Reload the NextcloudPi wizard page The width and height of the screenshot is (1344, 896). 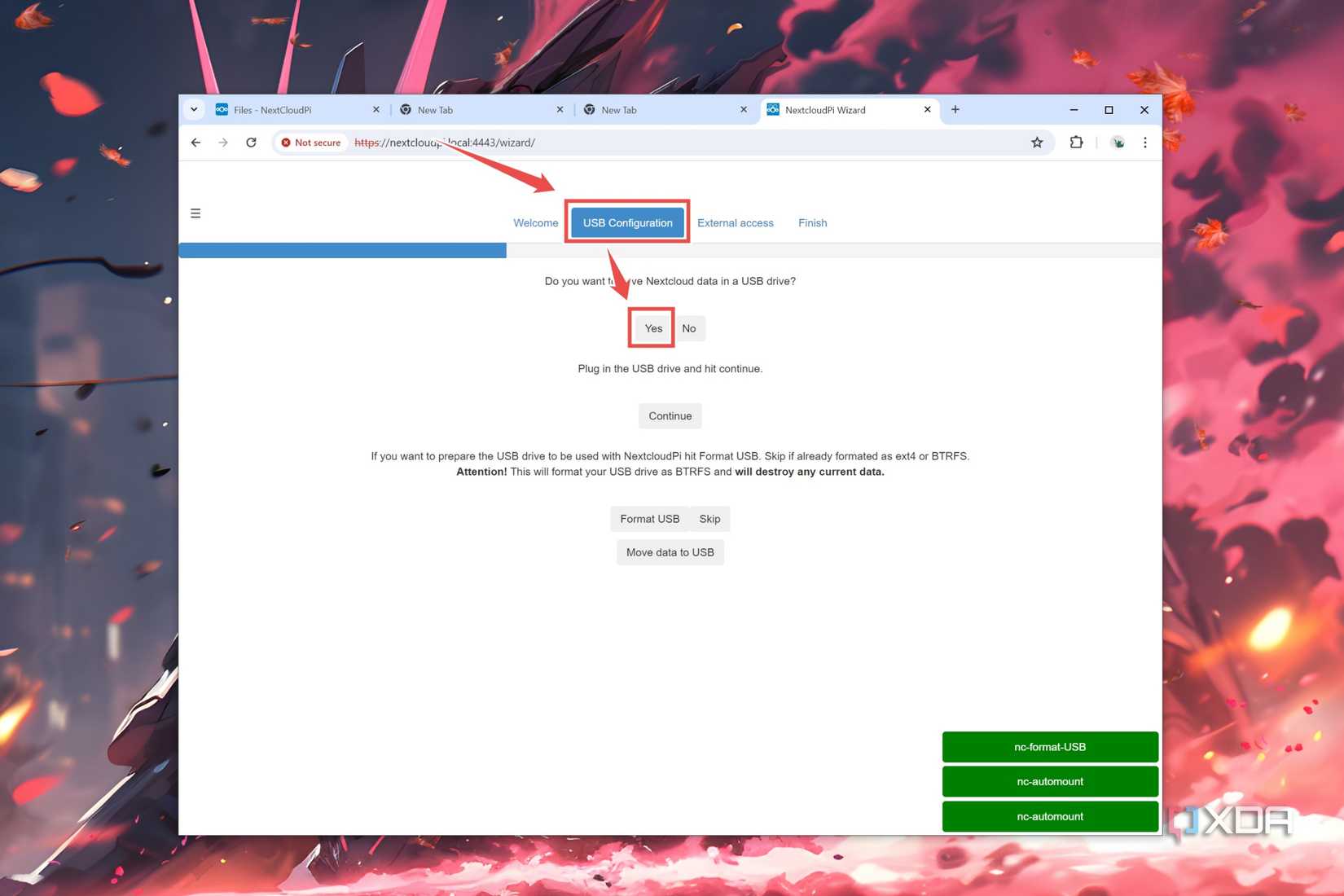251,143
